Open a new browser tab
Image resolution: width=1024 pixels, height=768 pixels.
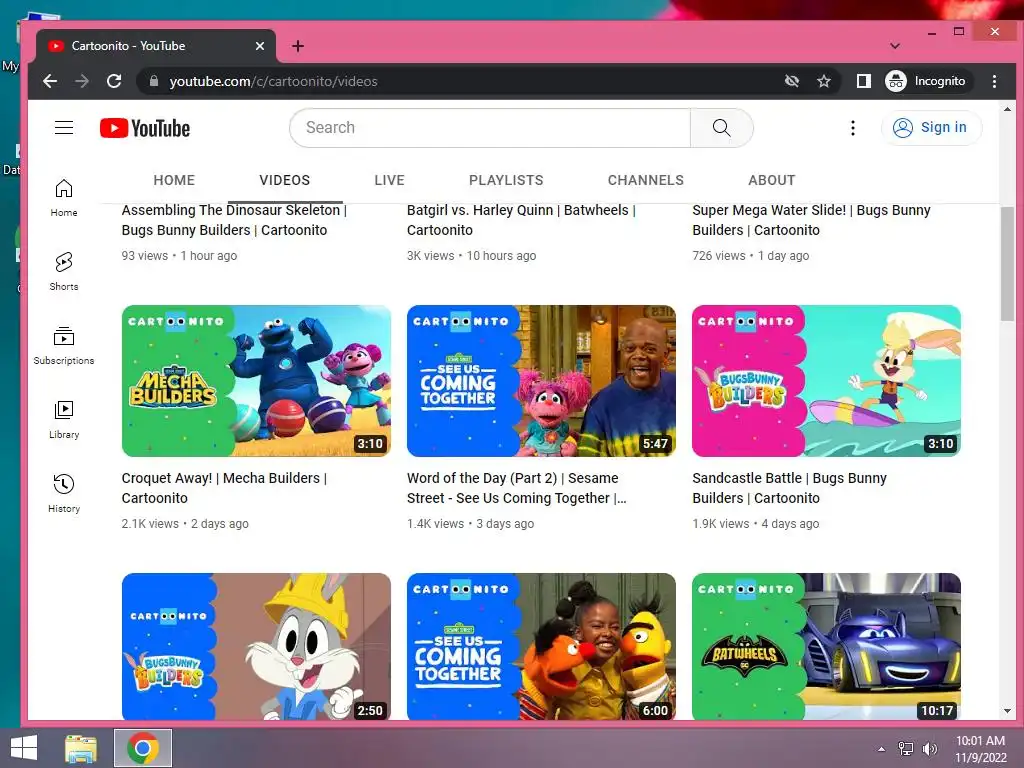tap(298, 46)
